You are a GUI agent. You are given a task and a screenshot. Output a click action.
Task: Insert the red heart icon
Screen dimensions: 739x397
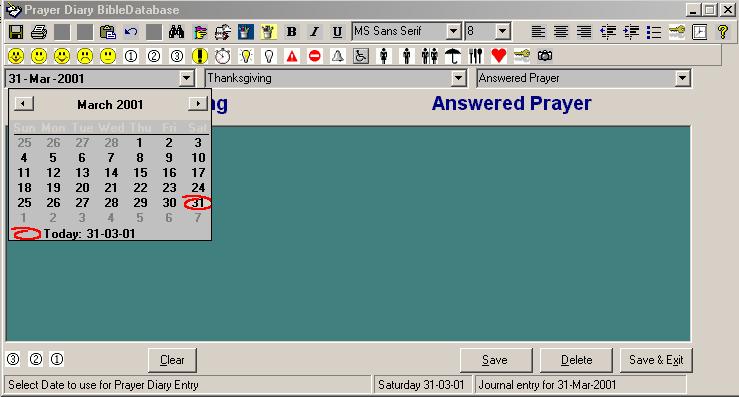pyautogui.click(x=499, y=56)
